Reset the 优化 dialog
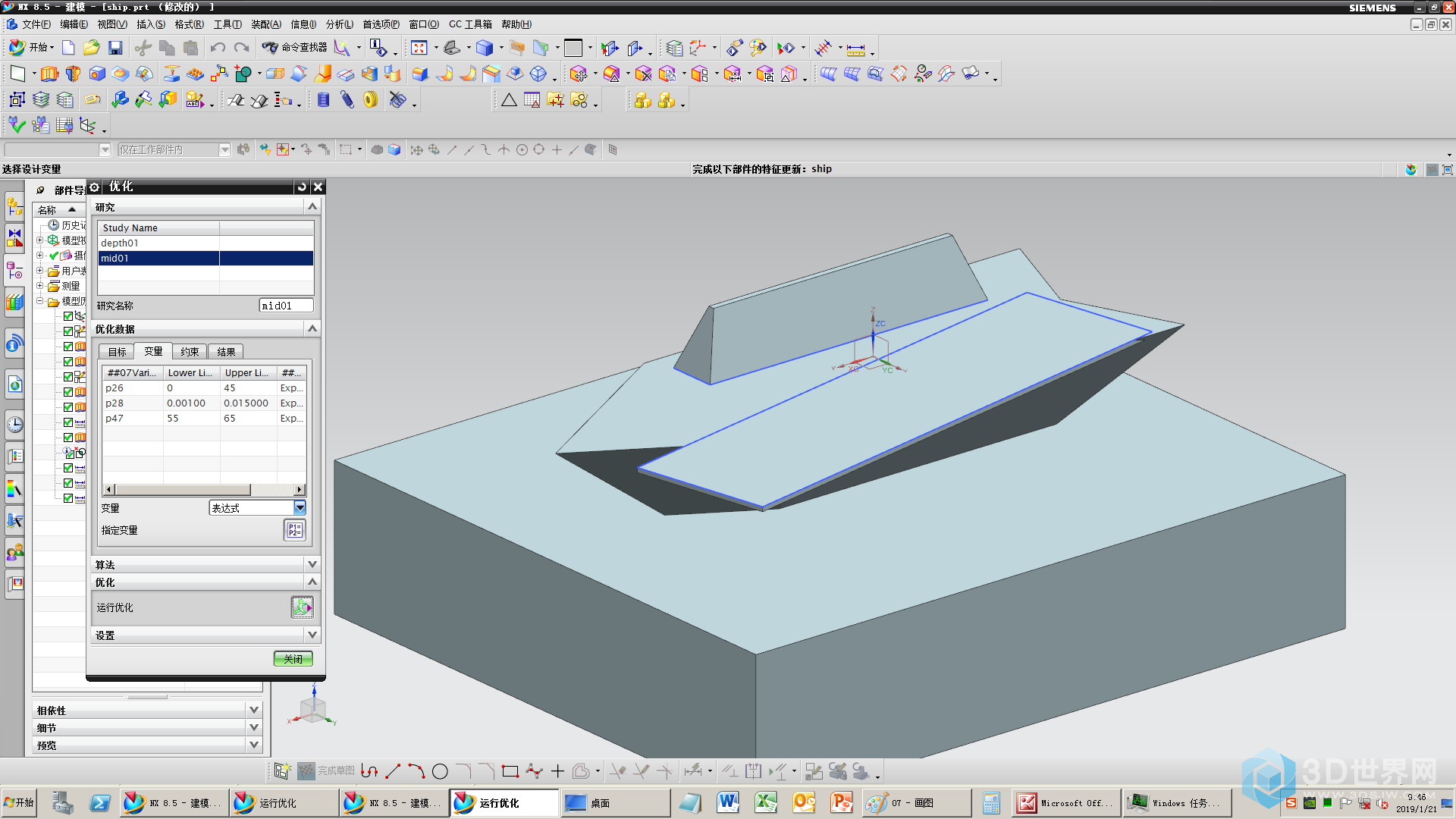The image size is (1456, 819). 302,187
